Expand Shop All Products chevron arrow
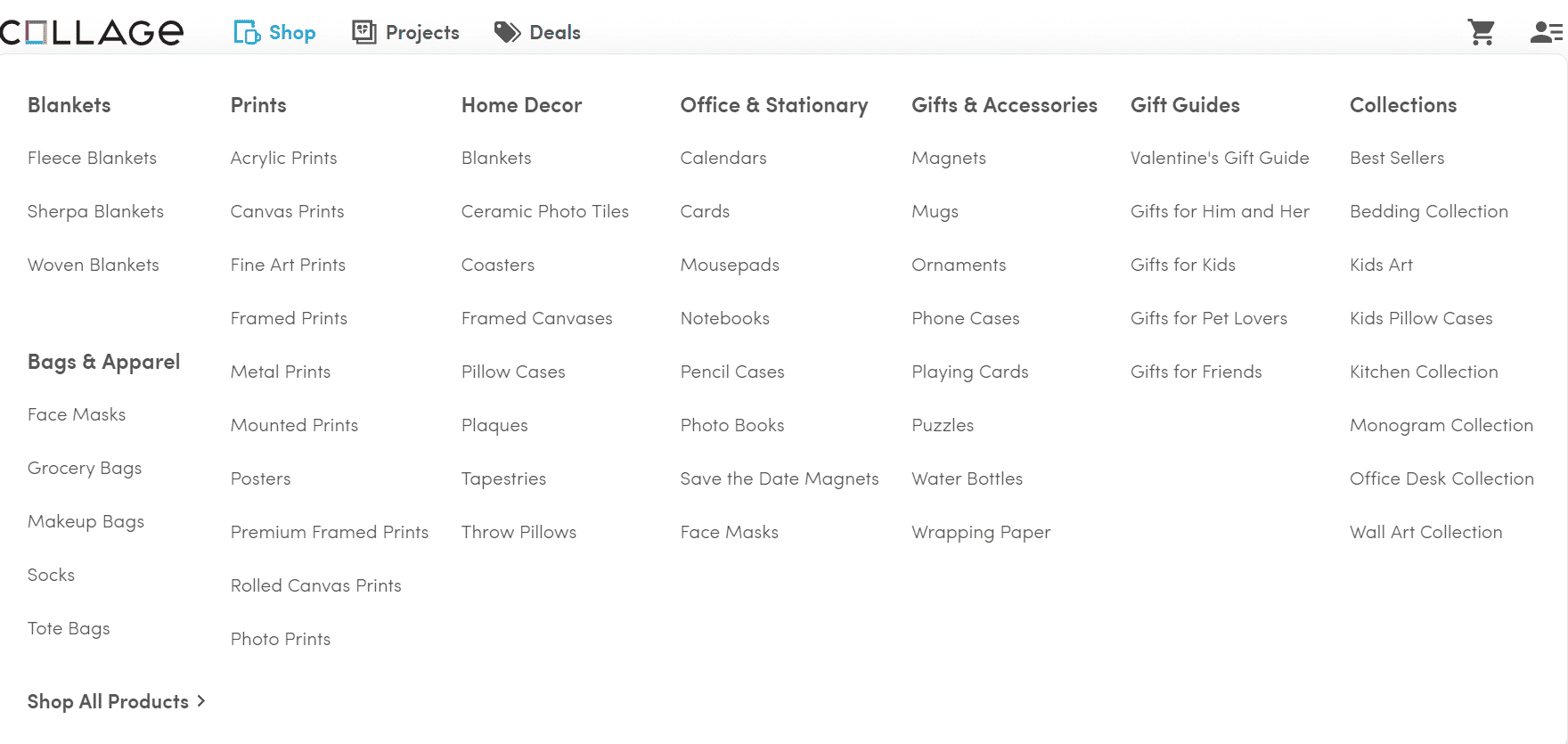This screenshot has width=1568, height=744. pos(201,701)
